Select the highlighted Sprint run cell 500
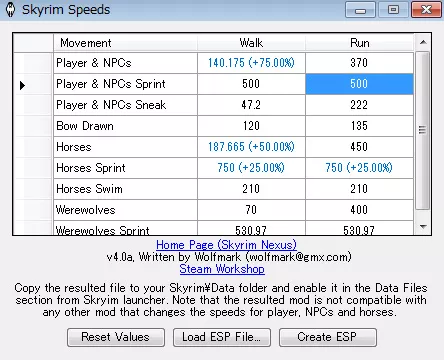 tap(359, 84)
